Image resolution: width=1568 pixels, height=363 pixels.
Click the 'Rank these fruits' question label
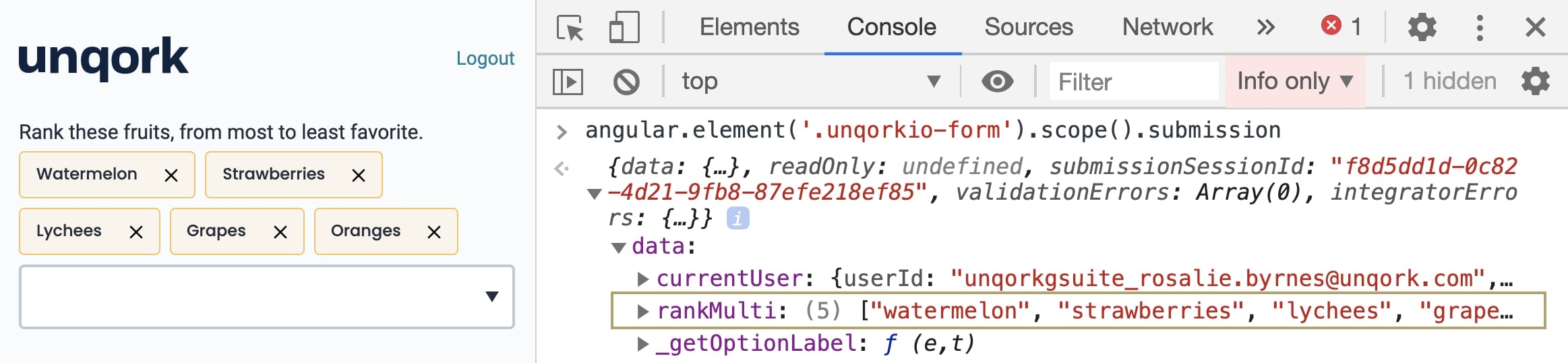tap(221, 132)
